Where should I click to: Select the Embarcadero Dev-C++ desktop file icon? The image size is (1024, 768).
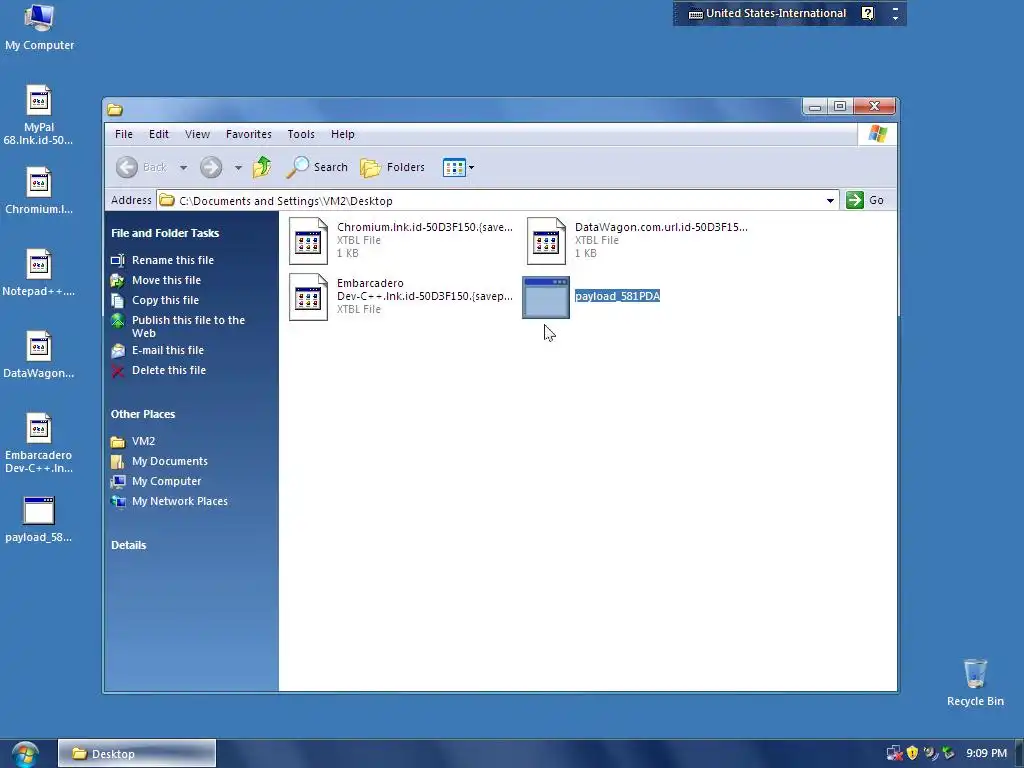39,428
